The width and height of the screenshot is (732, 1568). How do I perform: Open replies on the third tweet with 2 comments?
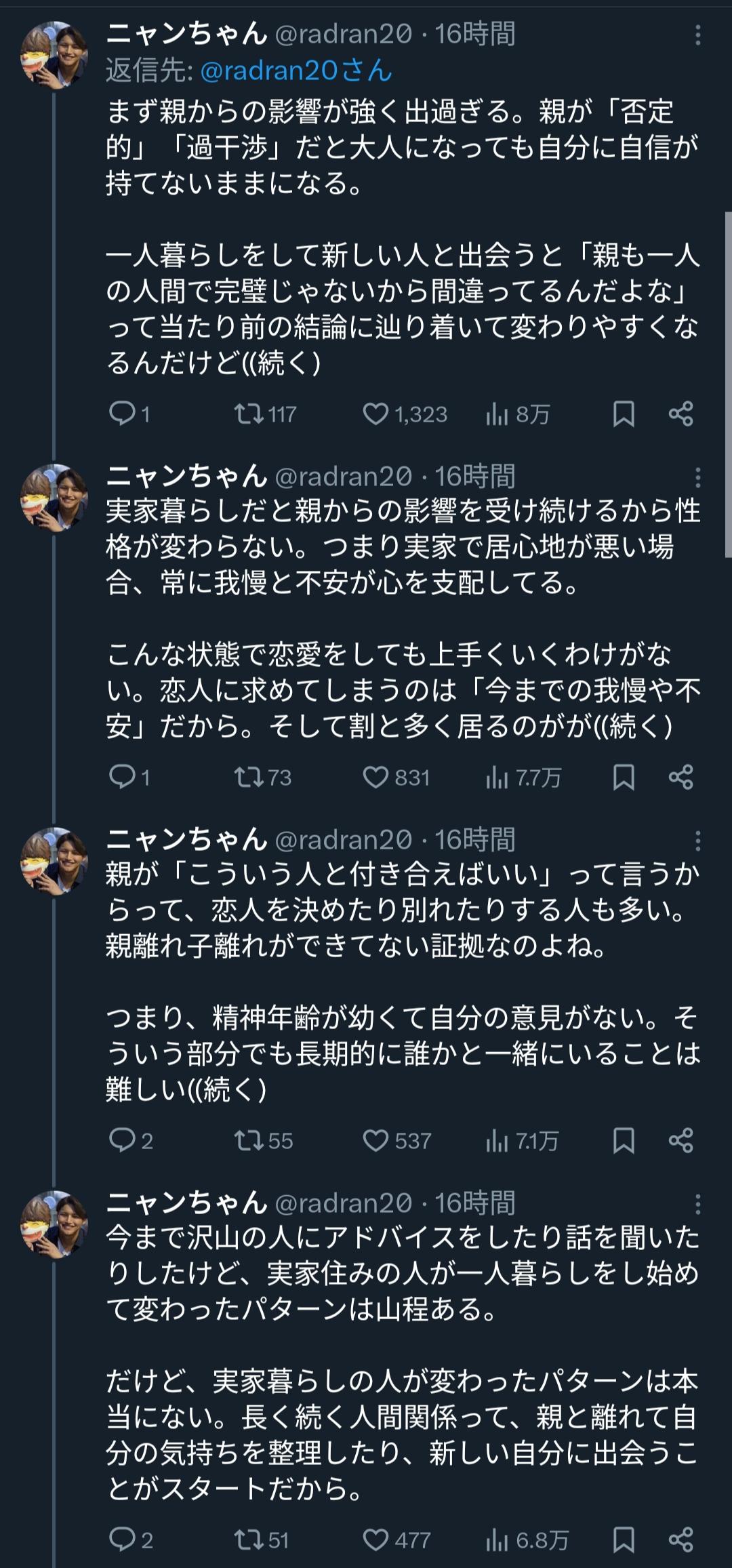[x=123, y=1140]
